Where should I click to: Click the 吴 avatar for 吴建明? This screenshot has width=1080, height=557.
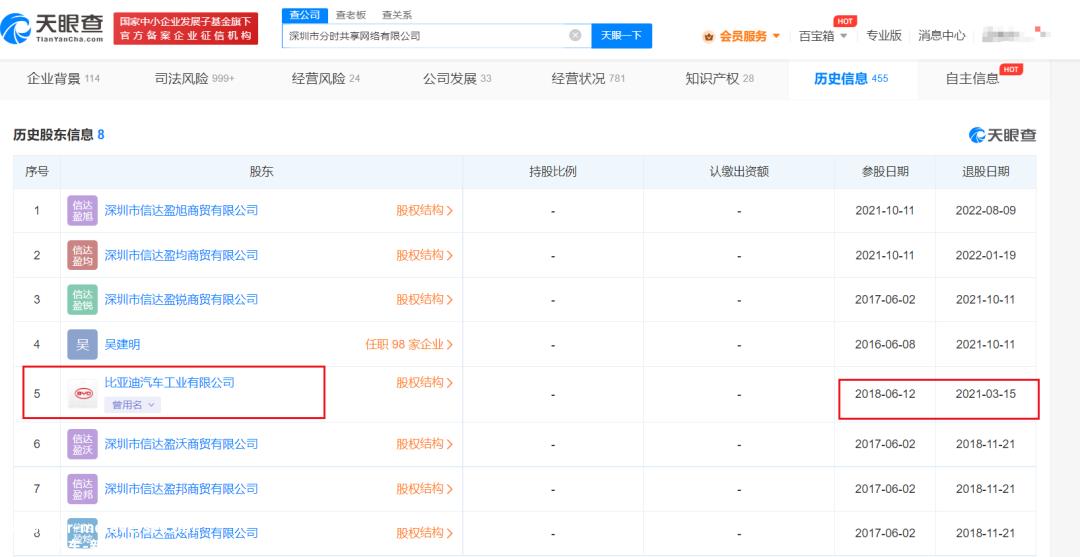tap(83, 344)
